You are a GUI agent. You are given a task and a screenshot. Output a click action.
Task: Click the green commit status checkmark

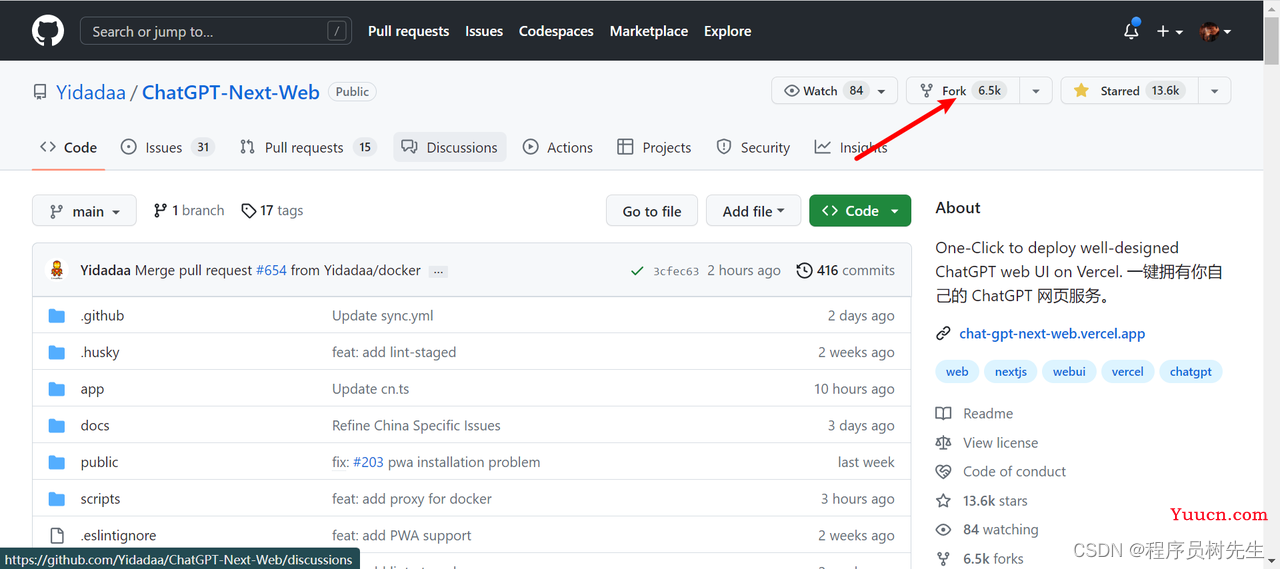point(637,271)
